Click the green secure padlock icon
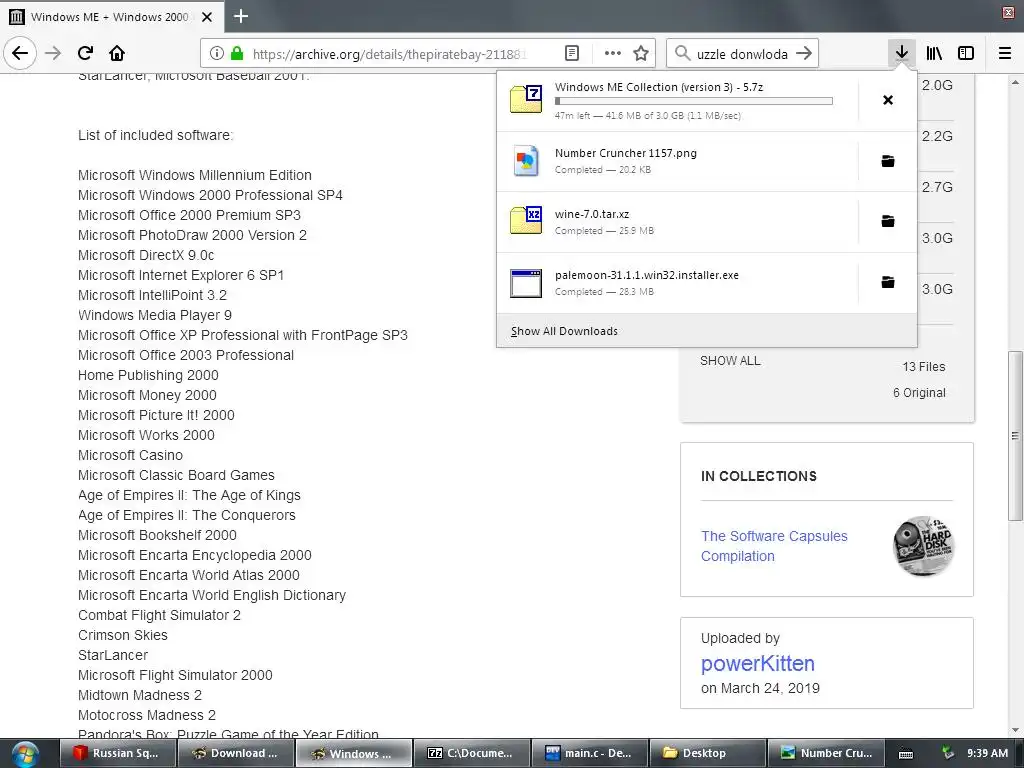The height and width of the screenshot is (768, 1024). click(x=237, y=54)
